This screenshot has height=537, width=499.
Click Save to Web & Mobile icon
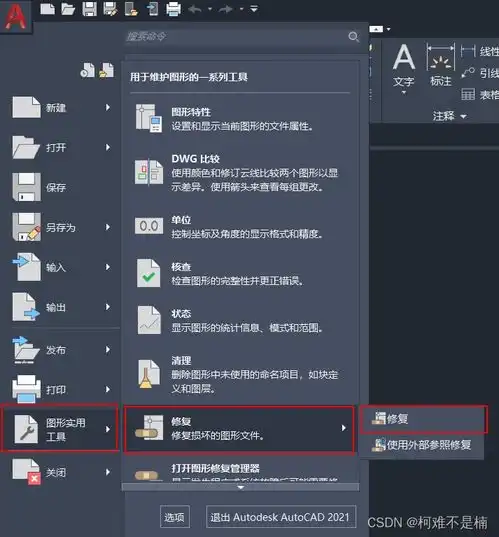(152, 9)
